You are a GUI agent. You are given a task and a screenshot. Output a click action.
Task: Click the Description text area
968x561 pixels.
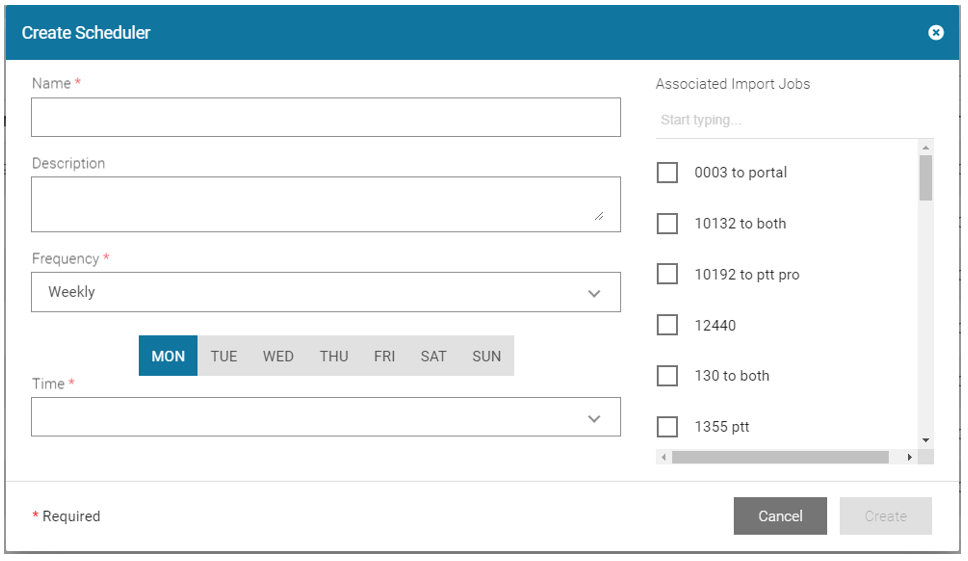click(x=325, y=204)
